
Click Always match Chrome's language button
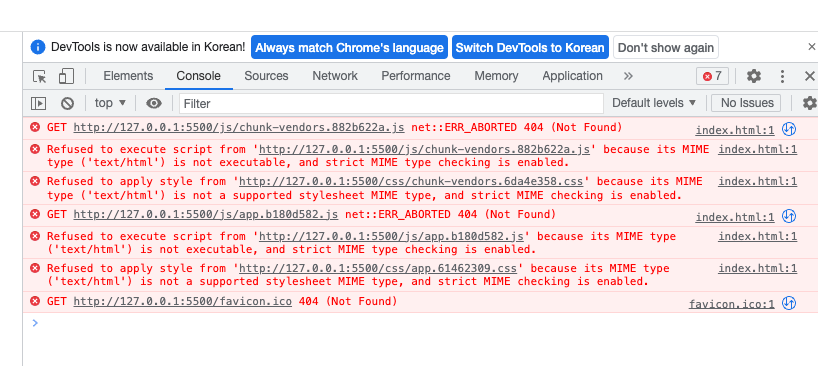349,47
